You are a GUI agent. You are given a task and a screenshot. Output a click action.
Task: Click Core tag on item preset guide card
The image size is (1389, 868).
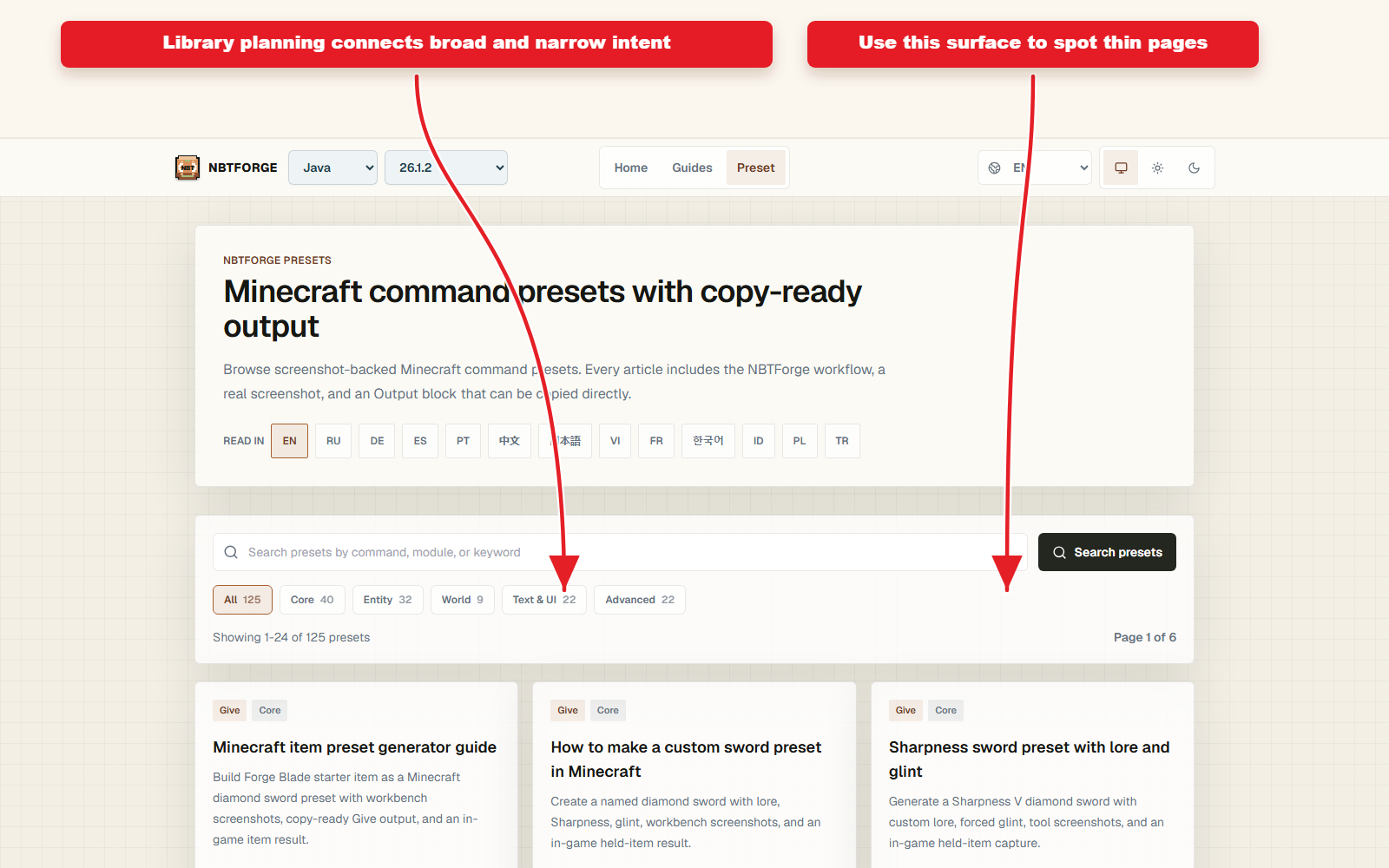click(x=270, y=710)
